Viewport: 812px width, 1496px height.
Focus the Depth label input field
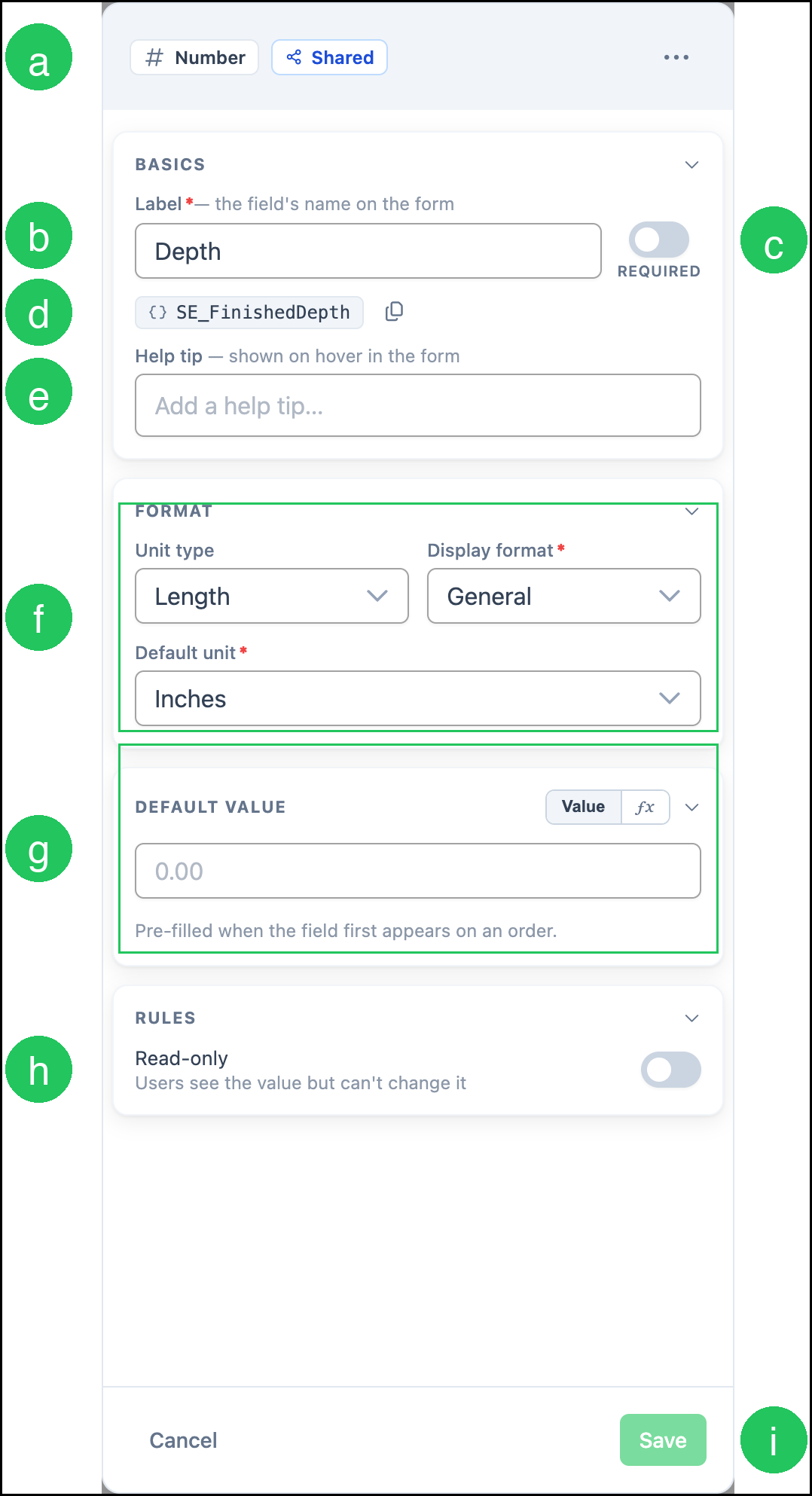point(368,251)
